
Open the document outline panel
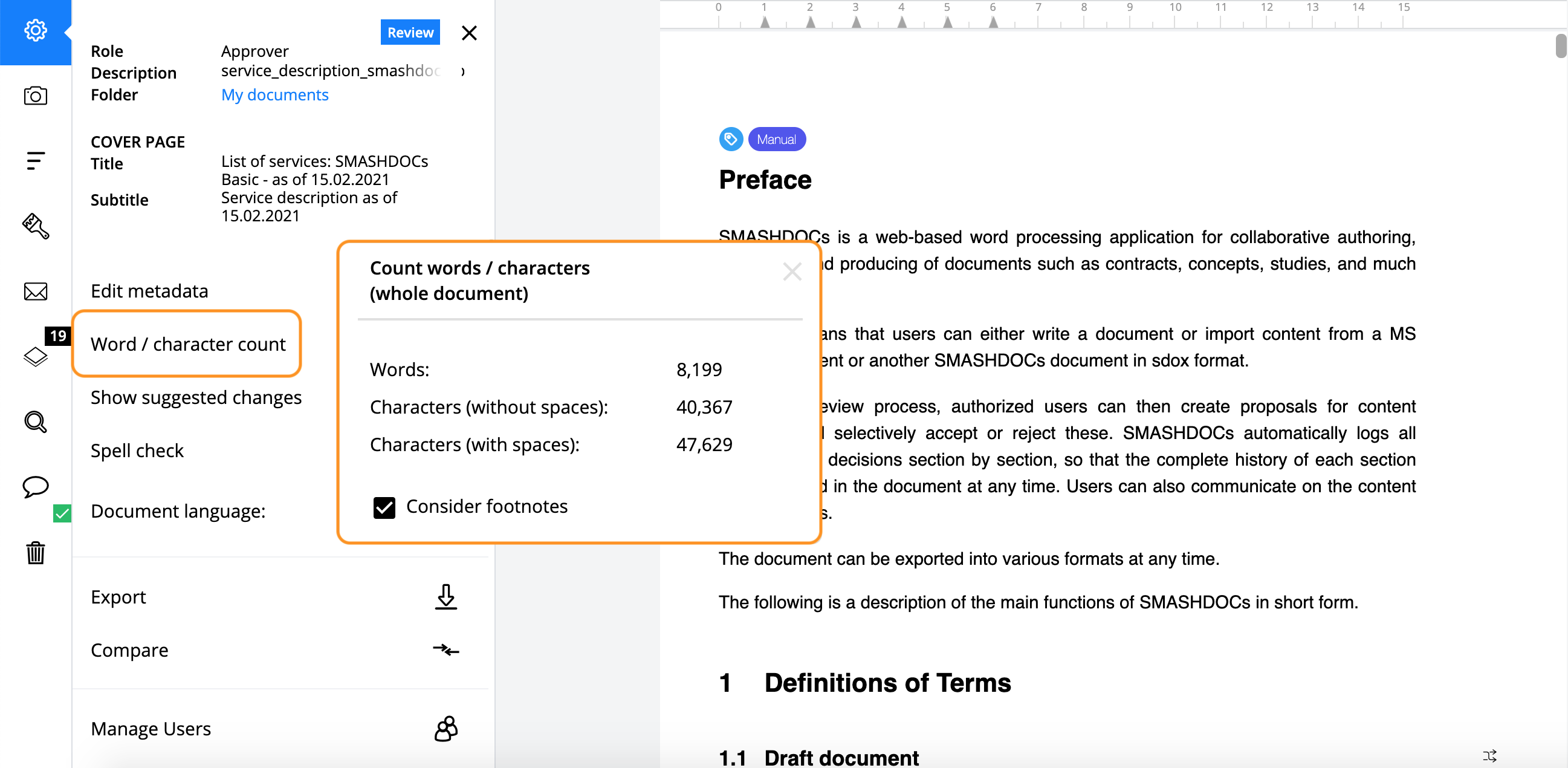(35, 161)
